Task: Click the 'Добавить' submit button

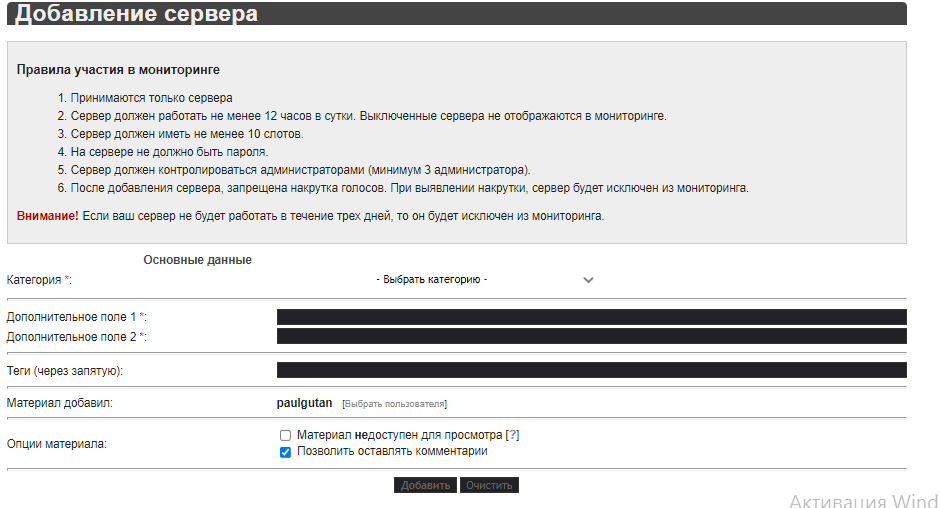Action: click(x=425, y=485)
